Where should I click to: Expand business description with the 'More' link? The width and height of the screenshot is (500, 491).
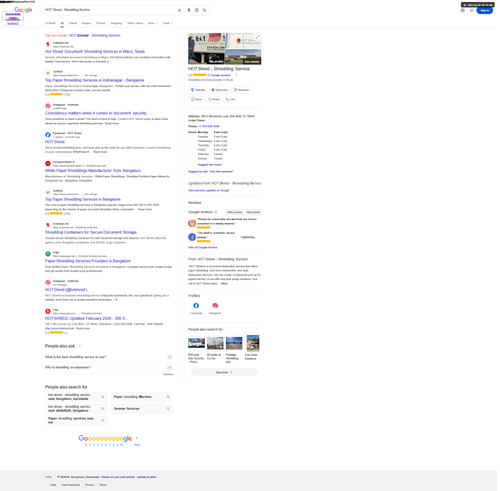224,284
